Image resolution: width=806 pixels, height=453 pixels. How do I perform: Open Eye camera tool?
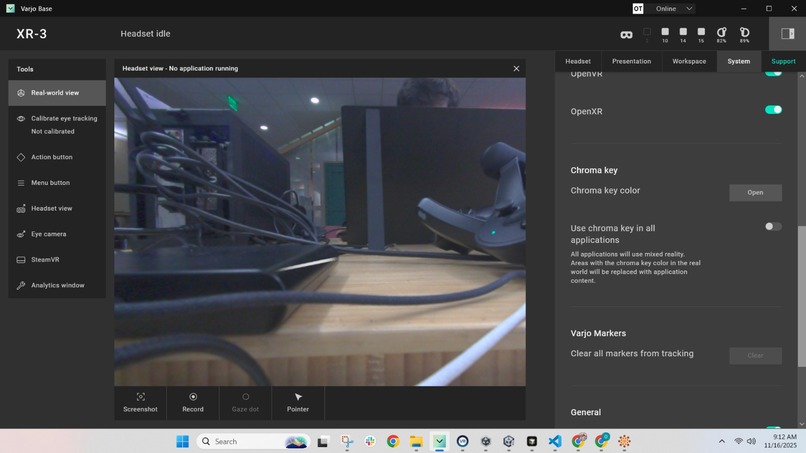coord(57,234)
